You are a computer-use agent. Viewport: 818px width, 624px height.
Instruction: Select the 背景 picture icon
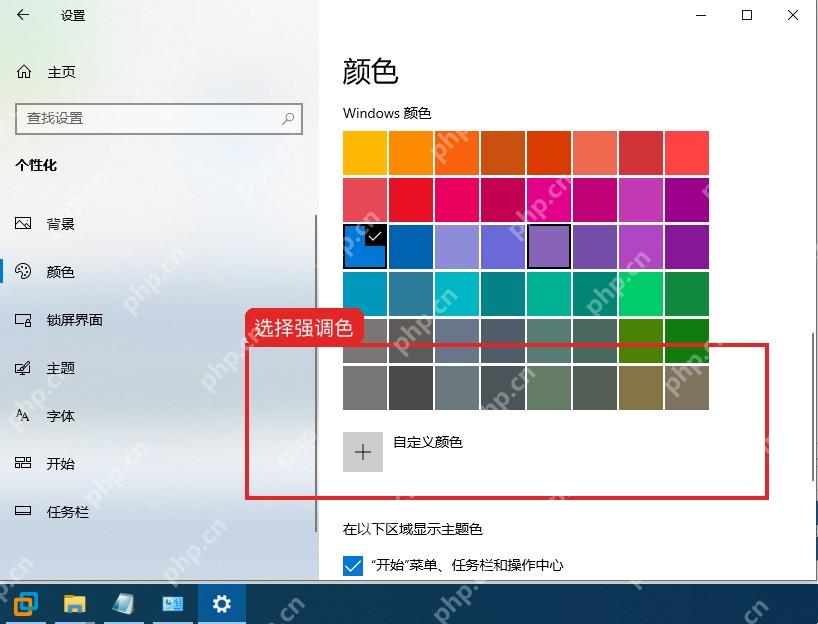tap(23, 224)
